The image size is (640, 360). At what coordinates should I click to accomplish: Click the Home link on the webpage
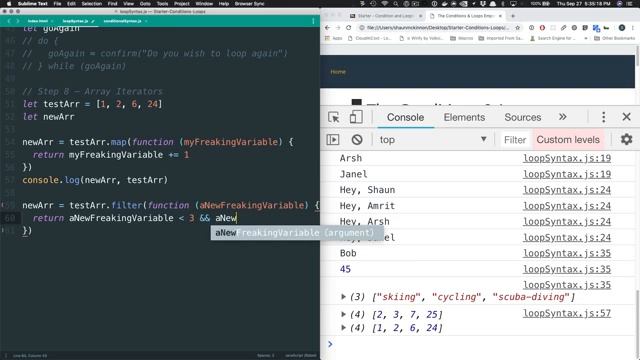pos(338,72)
